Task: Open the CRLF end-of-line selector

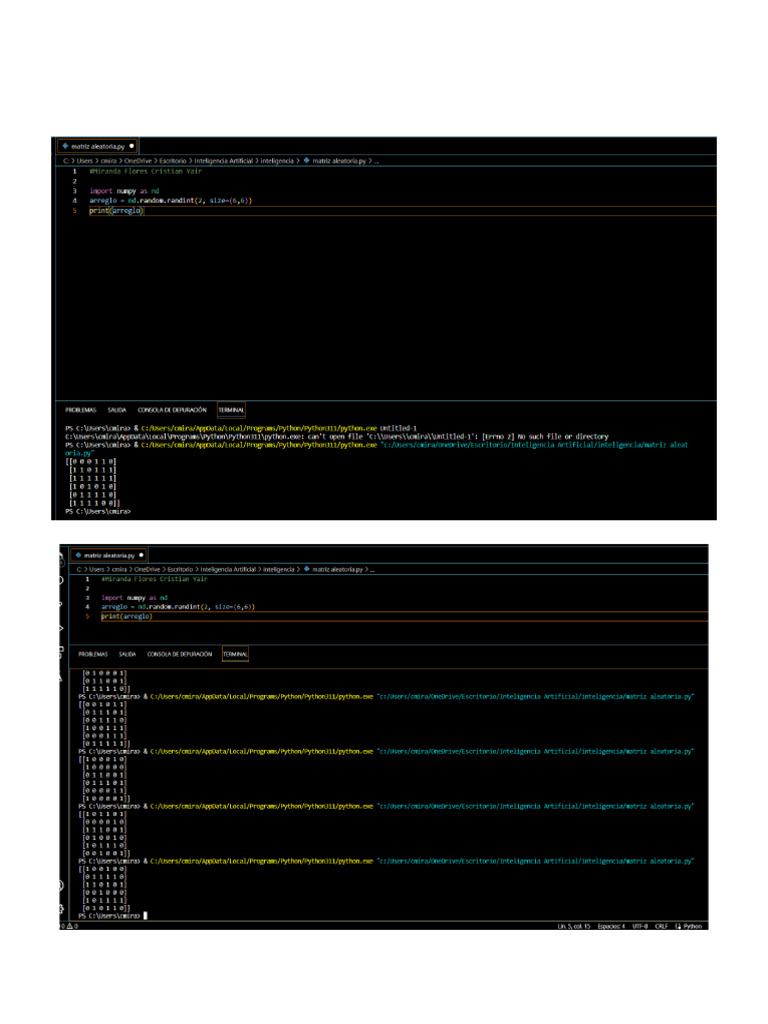Action: point(660,926)
